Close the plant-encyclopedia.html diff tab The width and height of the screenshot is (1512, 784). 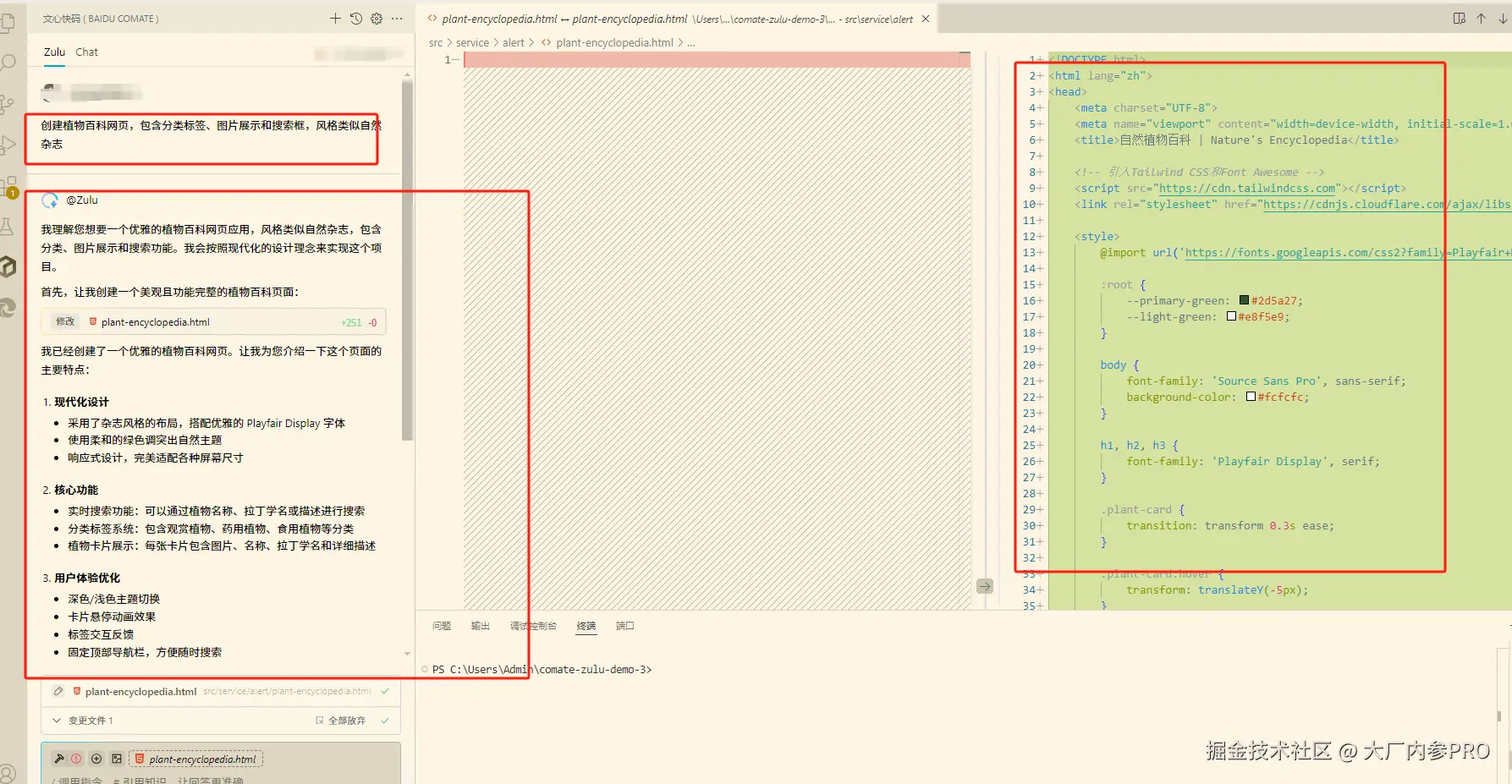tap(926, 19)
